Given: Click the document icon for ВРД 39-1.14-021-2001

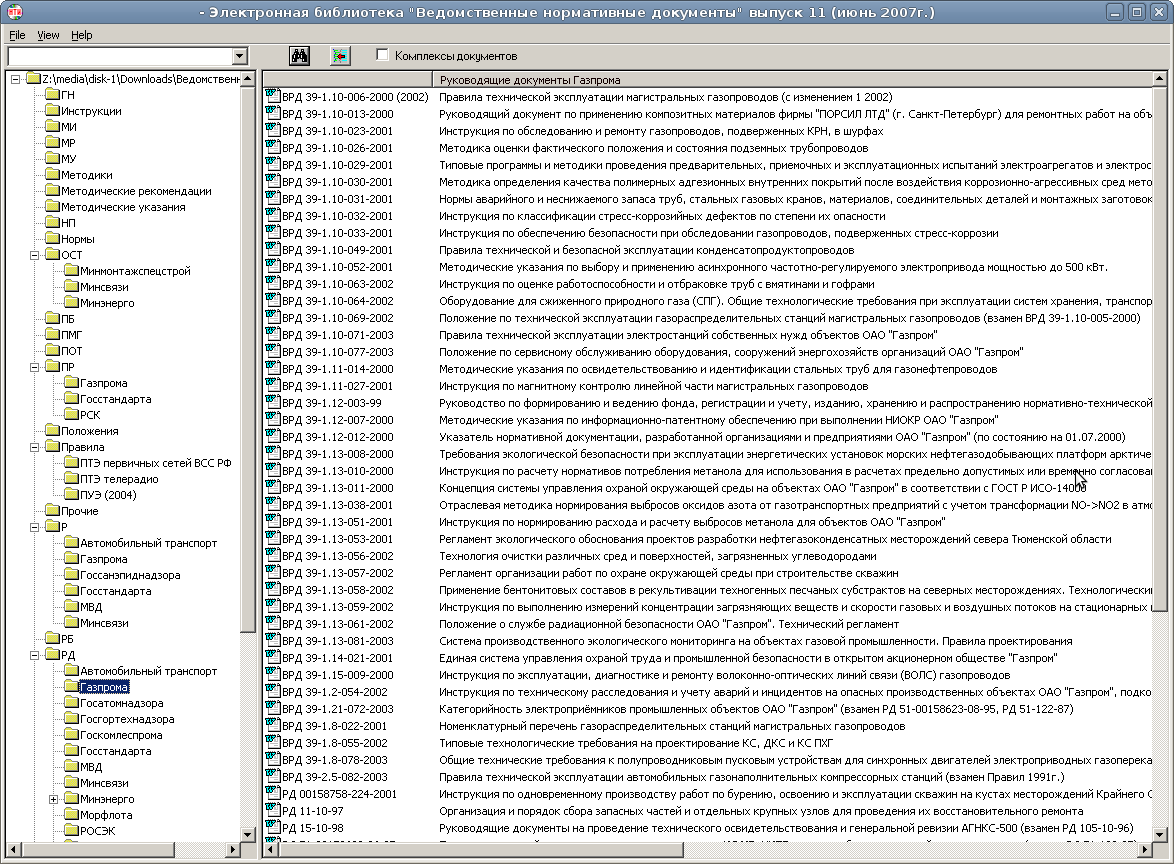Looking at the screenshot, I should click(x=273, y=658).
